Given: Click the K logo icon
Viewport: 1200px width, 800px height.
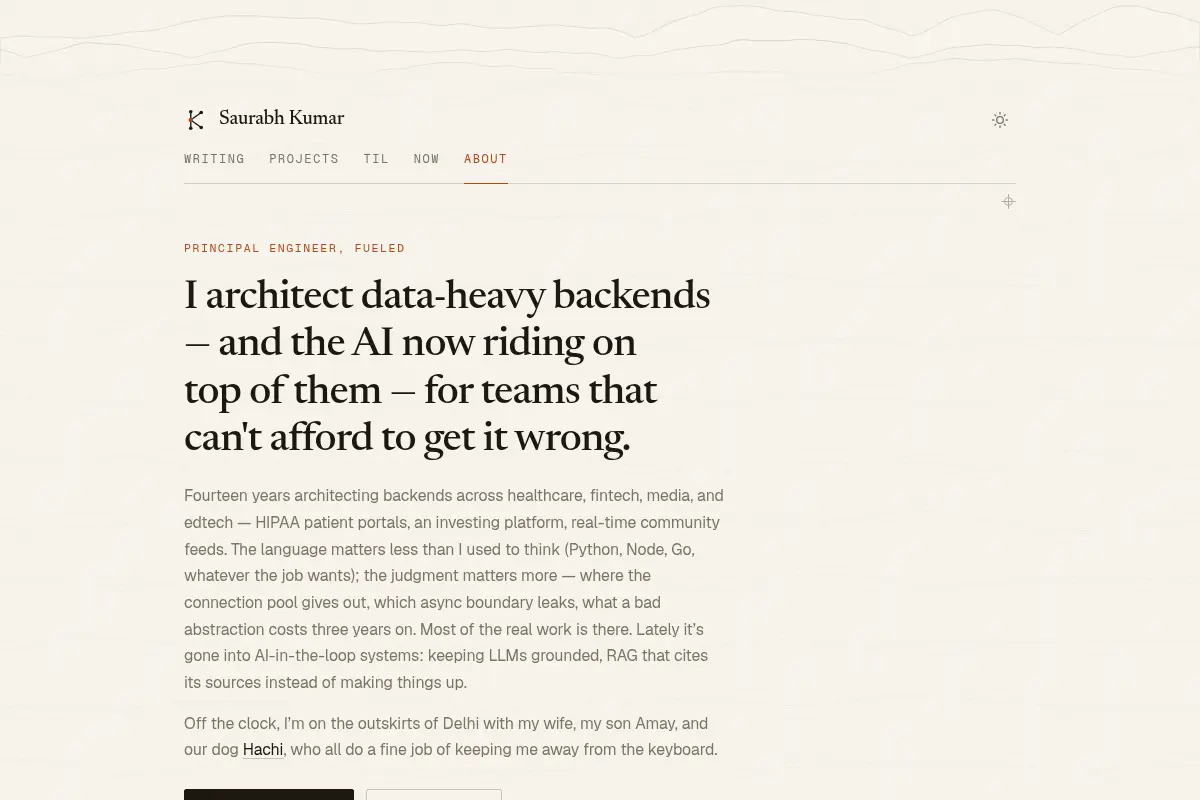Looking at the screenshot, I should click(196, 120).
